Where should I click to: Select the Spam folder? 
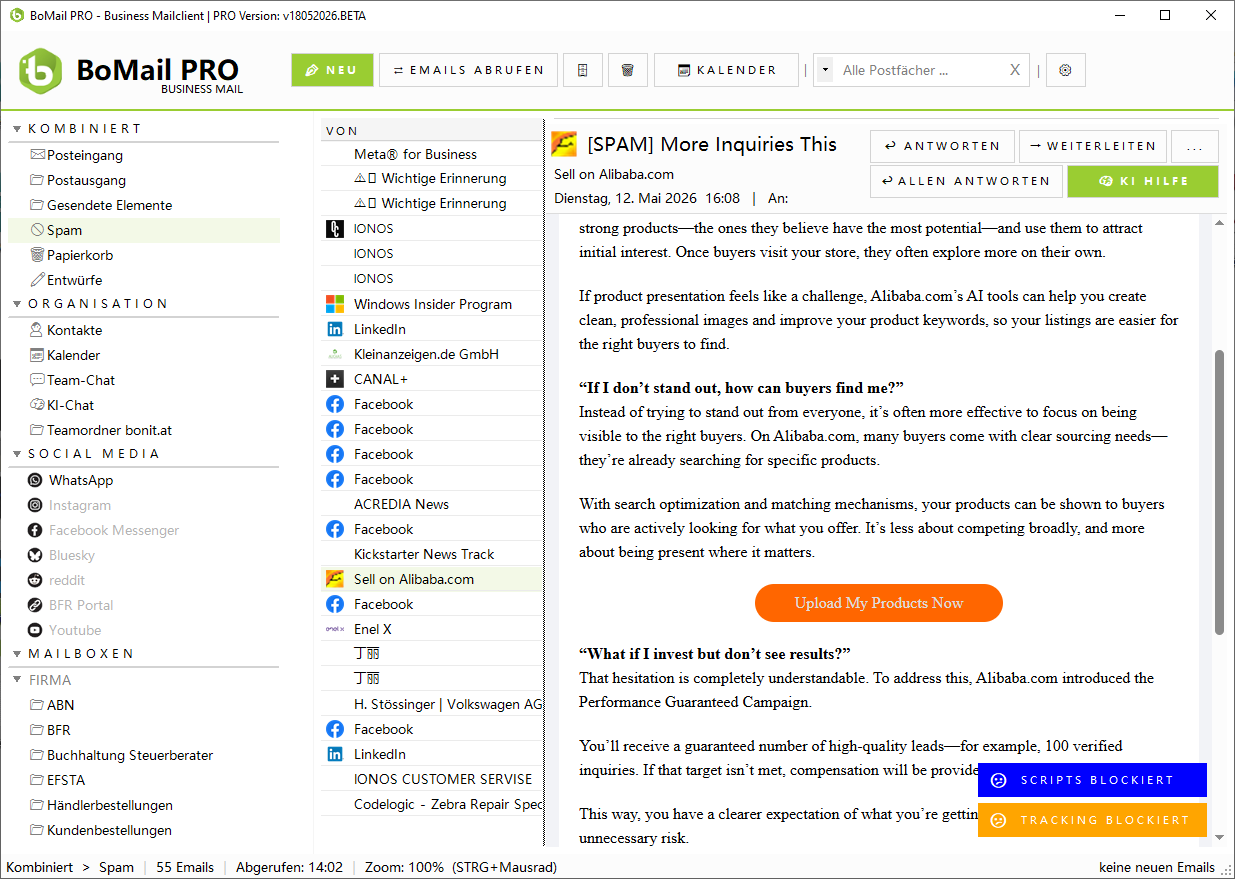144,230
